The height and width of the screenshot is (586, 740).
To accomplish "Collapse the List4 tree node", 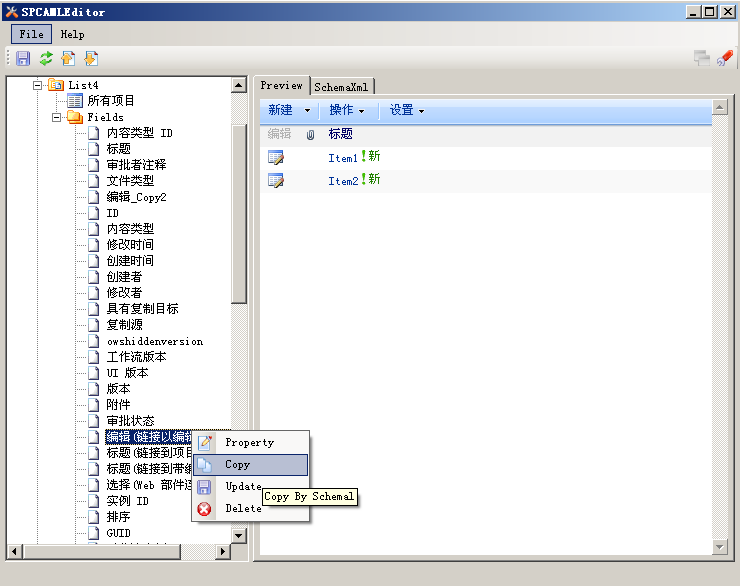I will (x=37, y=85).
